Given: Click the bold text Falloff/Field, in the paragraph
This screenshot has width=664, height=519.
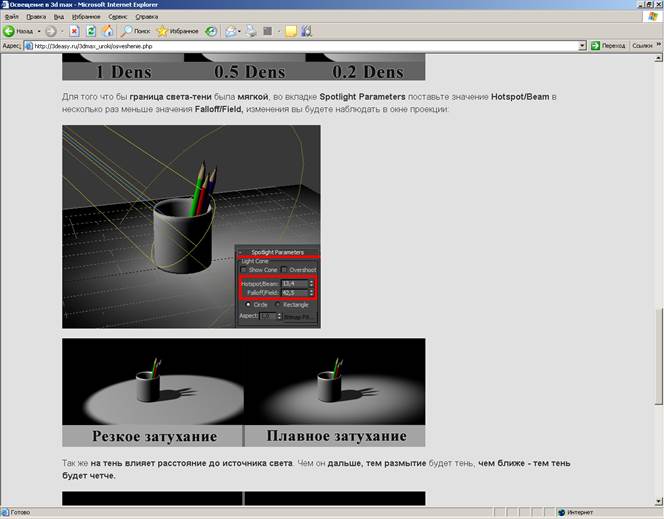Looking at the screenshot, I should pos(219,109).
